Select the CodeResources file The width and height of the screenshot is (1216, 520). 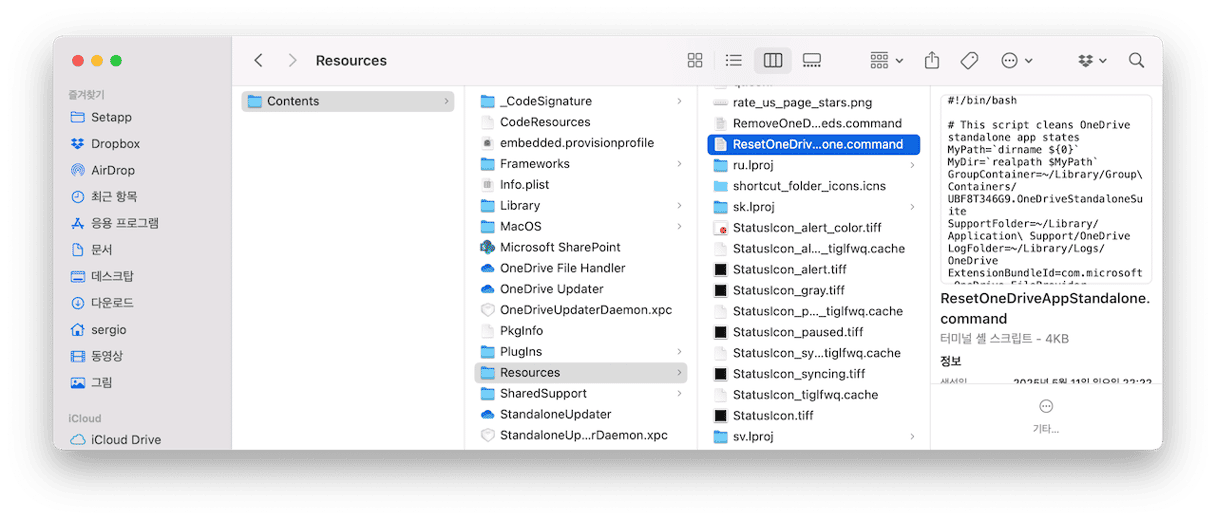tap(580, 122)
